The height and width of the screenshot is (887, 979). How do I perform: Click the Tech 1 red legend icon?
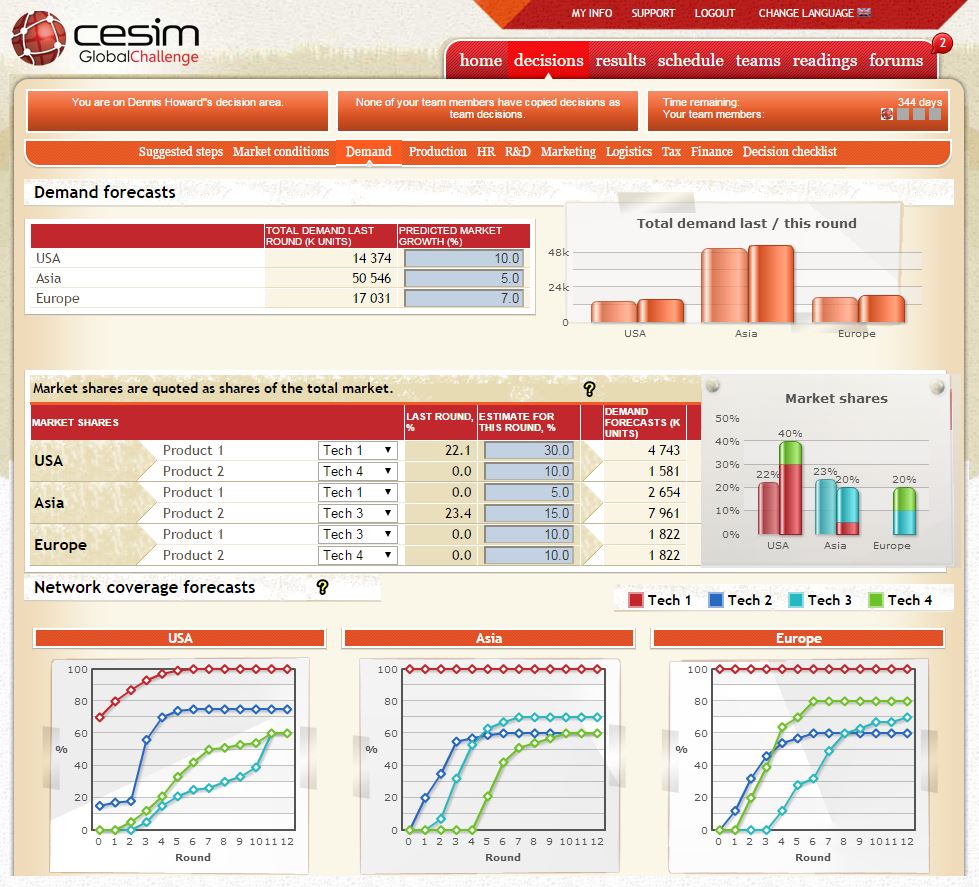pos(635,600)
